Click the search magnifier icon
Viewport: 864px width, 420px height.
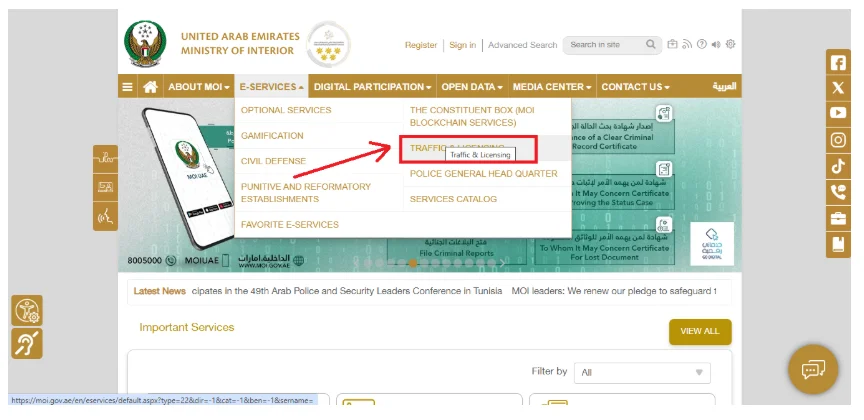coord(651,45)
